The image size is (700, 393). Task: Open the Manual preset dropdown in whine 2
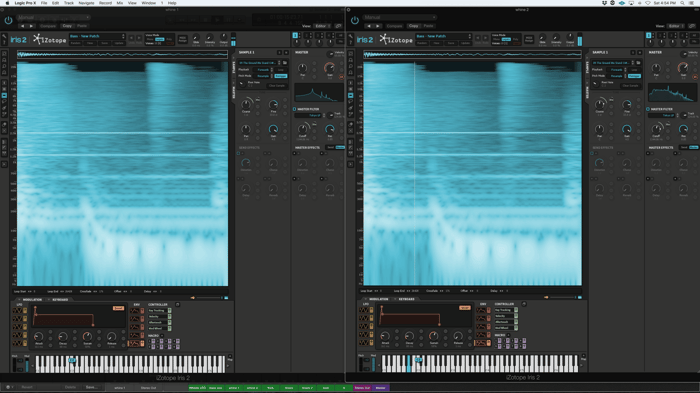pyautogui.click(x=400, y=17)
